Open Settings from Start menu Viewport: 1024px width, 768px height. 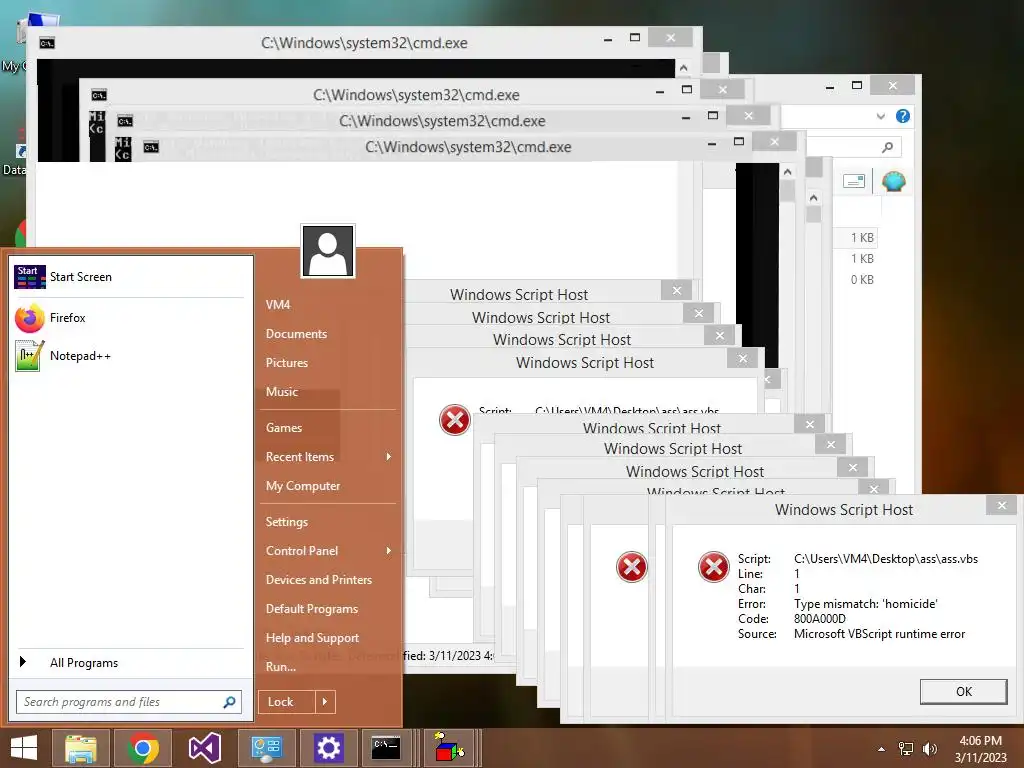point(286,522)
